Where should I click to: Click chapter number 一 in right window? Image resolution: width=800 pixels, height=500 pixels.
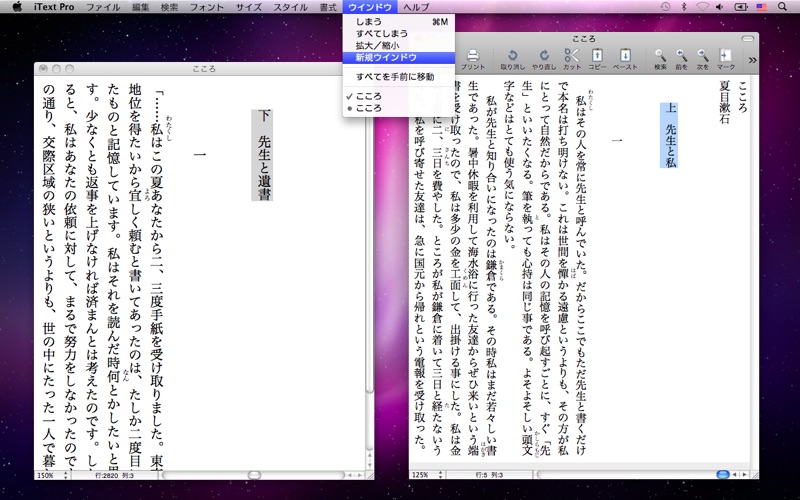tap(617, 140)
